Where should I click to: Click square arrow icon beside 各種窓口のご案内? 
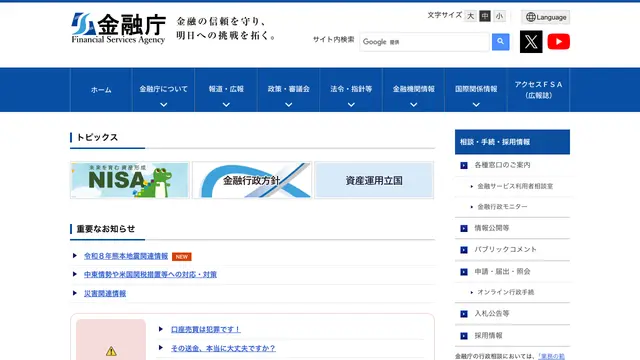464,165
